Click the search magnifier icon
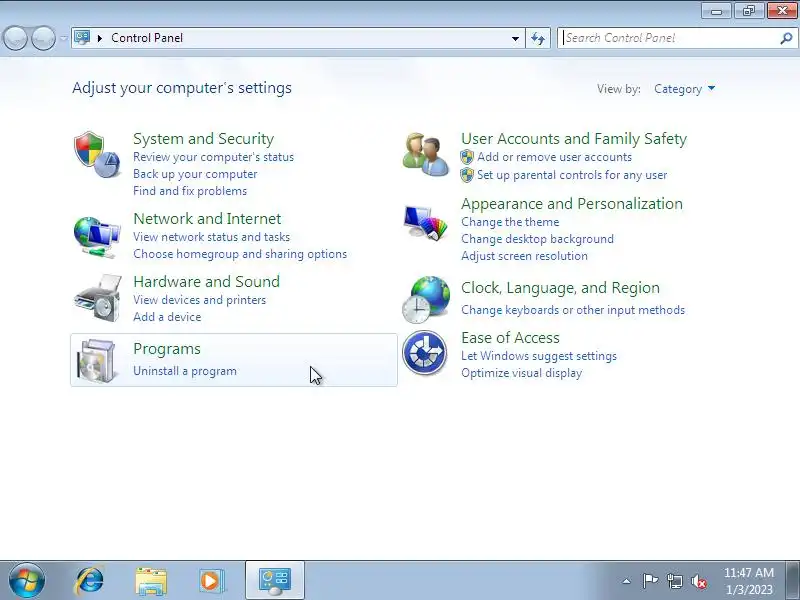Screen dimensions: 800x600 click(786, 38)
